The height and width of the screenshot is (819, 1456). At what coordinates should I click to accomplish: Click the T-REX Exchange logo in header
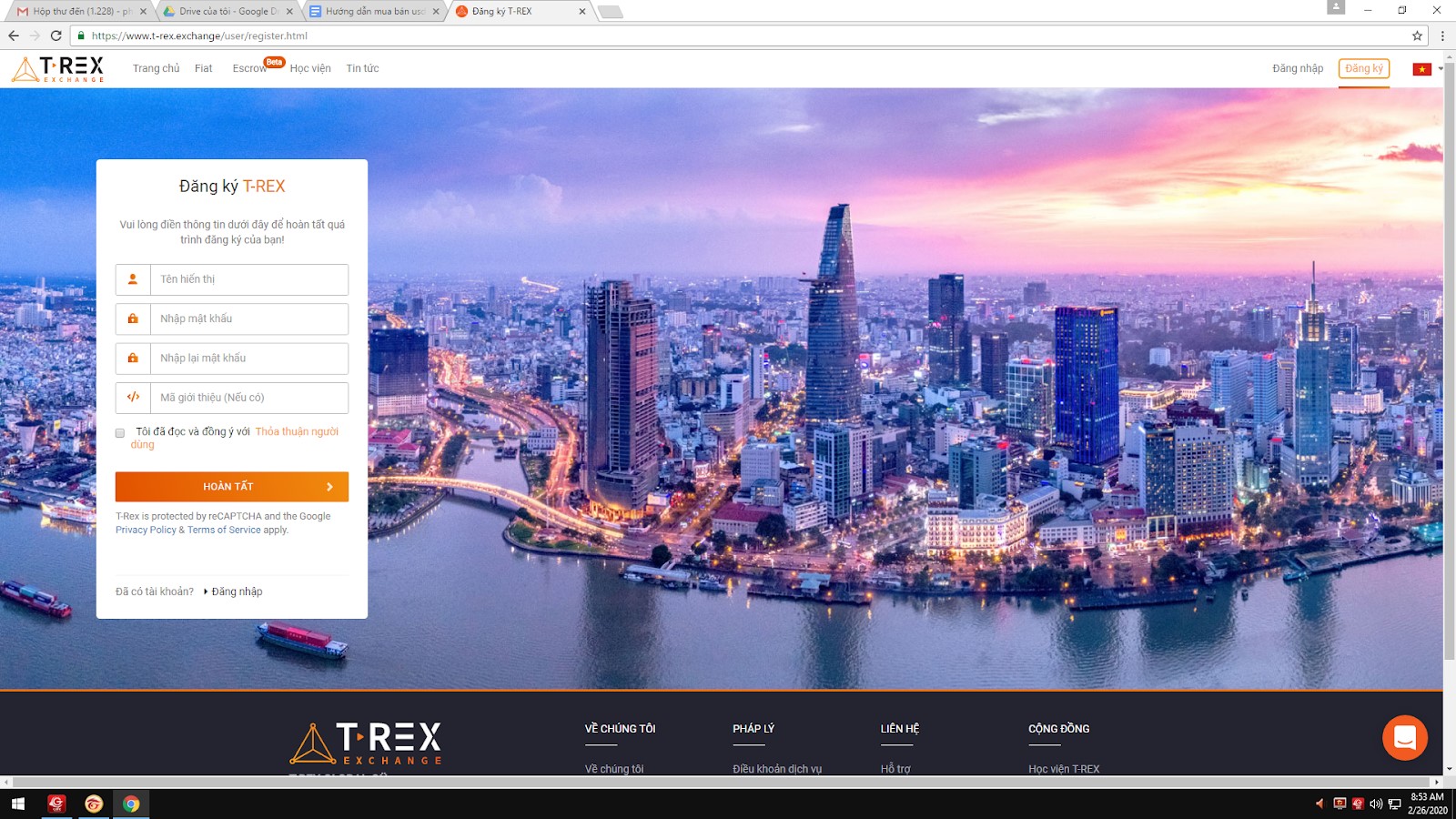[58, 68]
